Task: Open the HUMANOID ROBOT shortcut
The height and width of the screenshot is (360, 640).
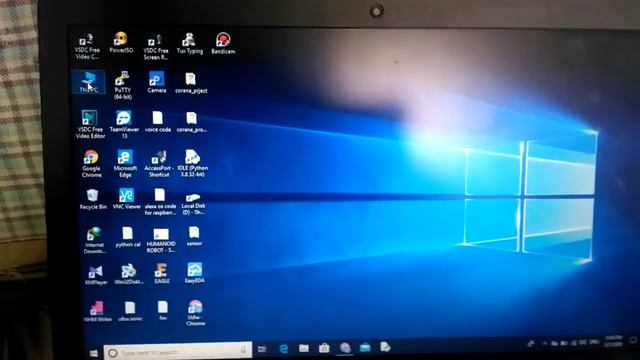Action: pos(161,240)
